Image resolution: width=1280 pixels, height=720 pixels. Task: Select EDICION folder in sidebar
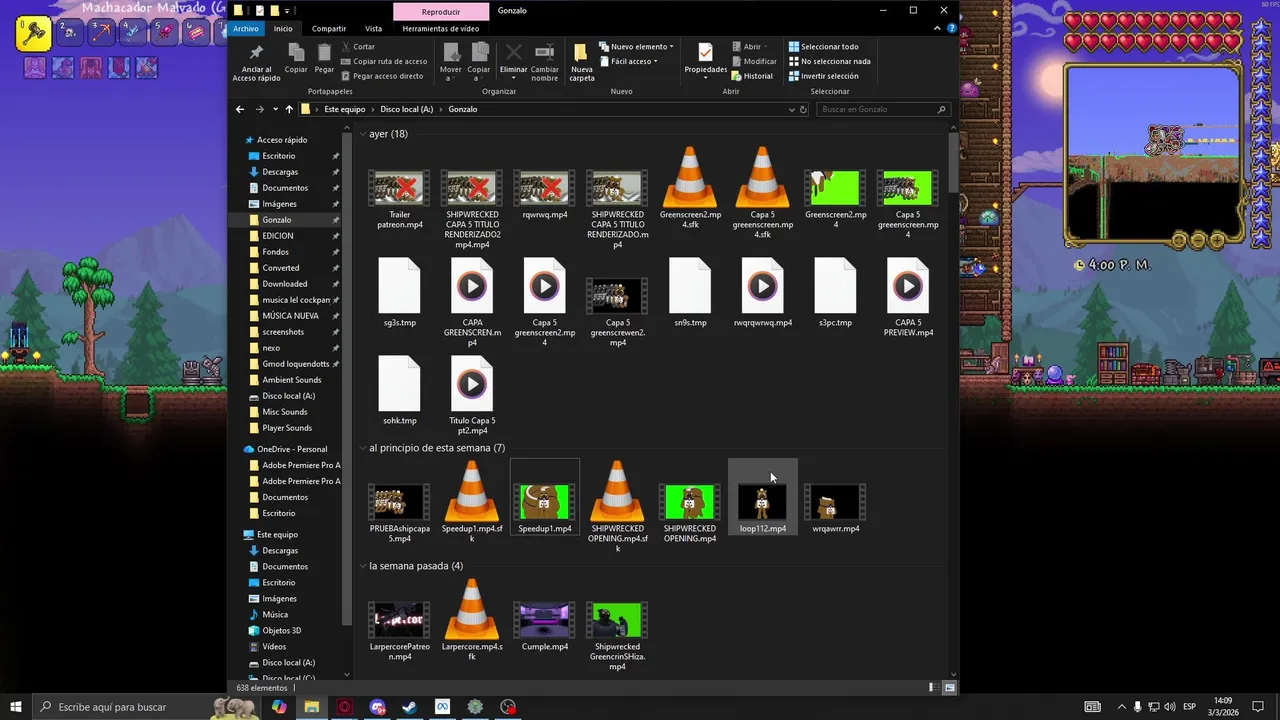(x=278, y=236)
